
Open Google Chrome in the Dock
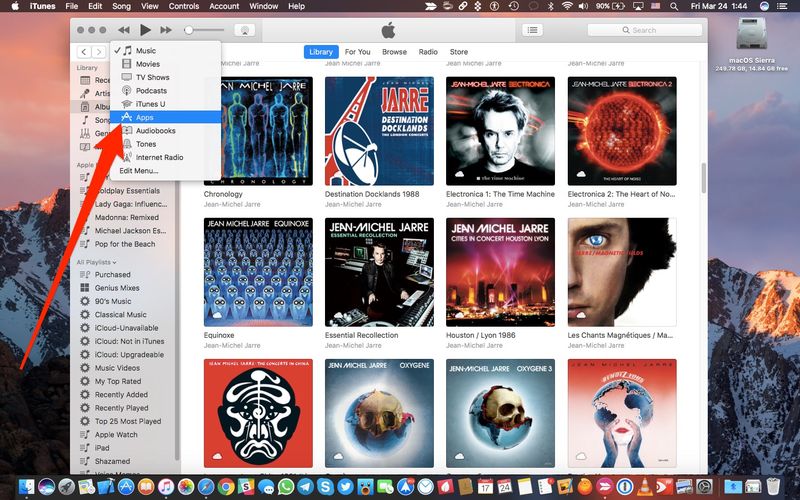tap(226, 487)
